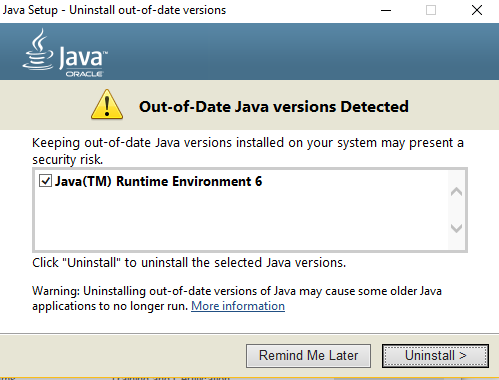Click the Uninstall > button
Image resolution: width=499 pixels, height=380 pixels.
435,356
